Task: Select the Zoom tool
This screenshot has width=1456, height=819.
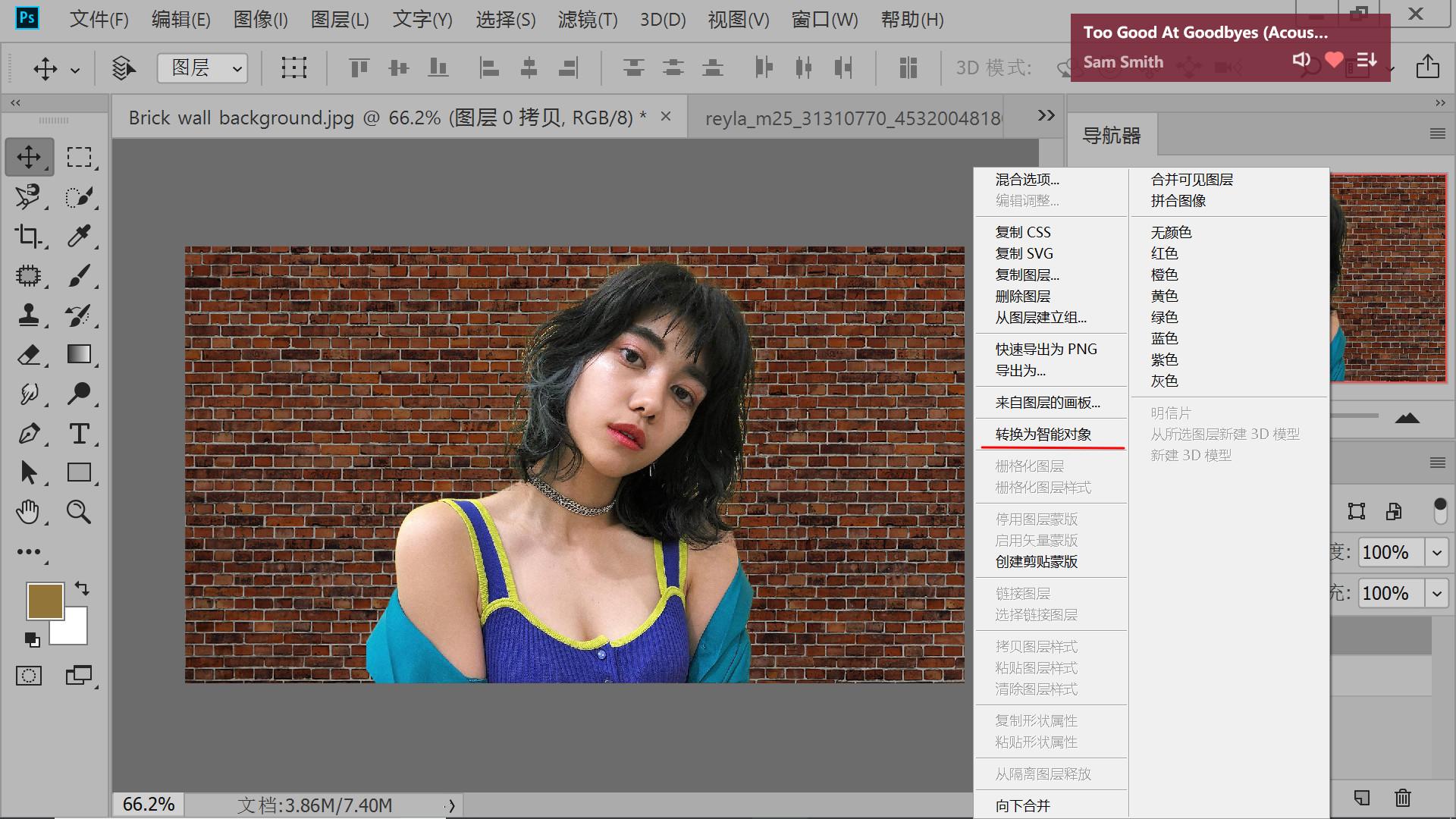Action: pos(79,512)
